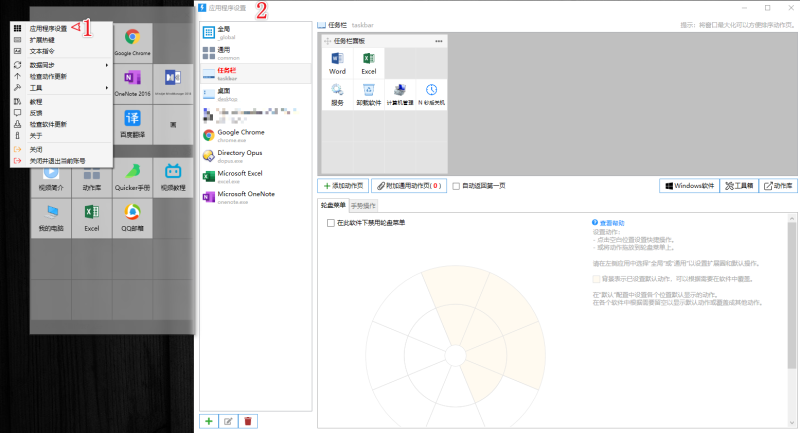800x433 pixels.
Task: Launch Google Chrome tile in Quicker panel
Action: coord(133,43)
